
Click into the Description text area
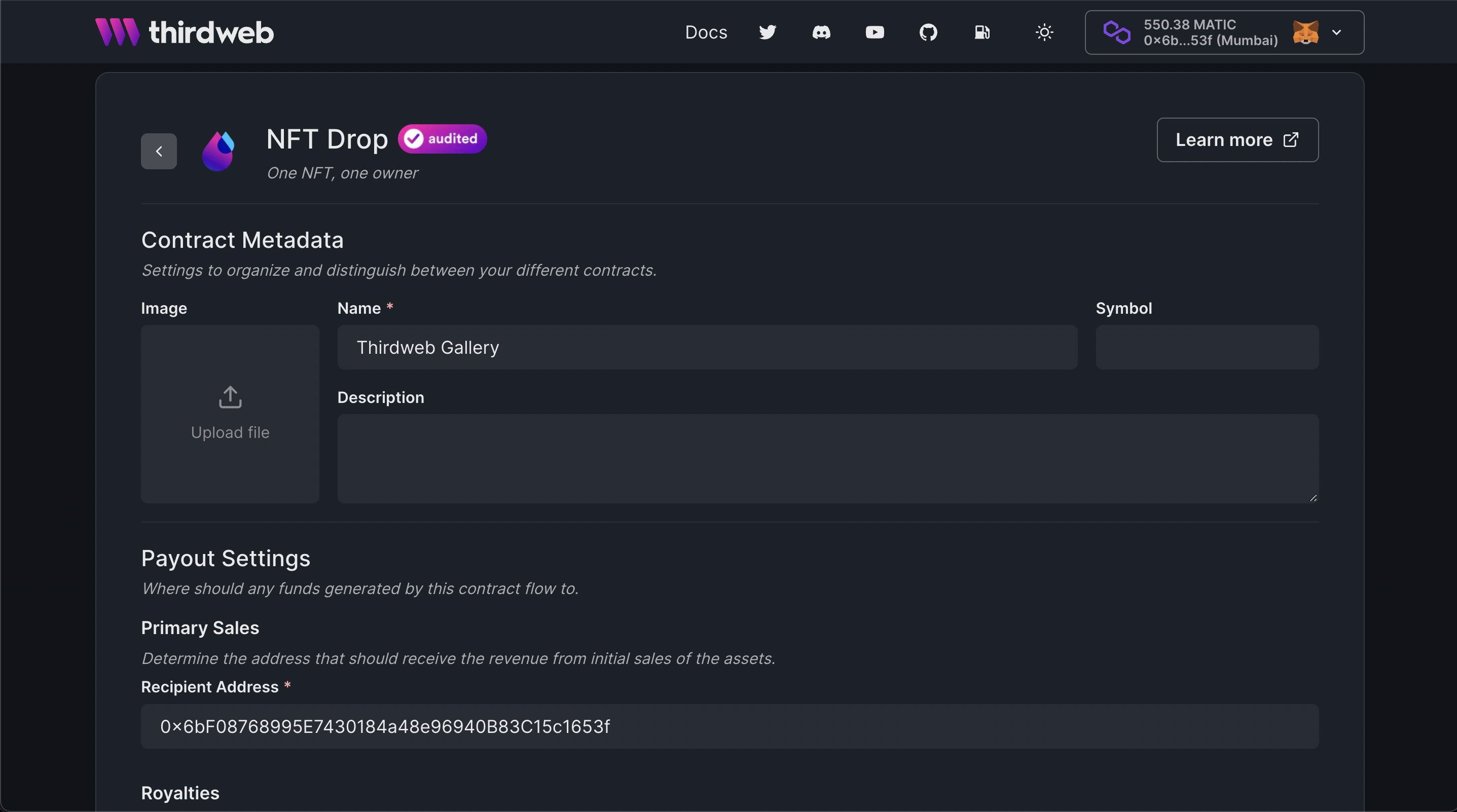click(x=828, y=459)
